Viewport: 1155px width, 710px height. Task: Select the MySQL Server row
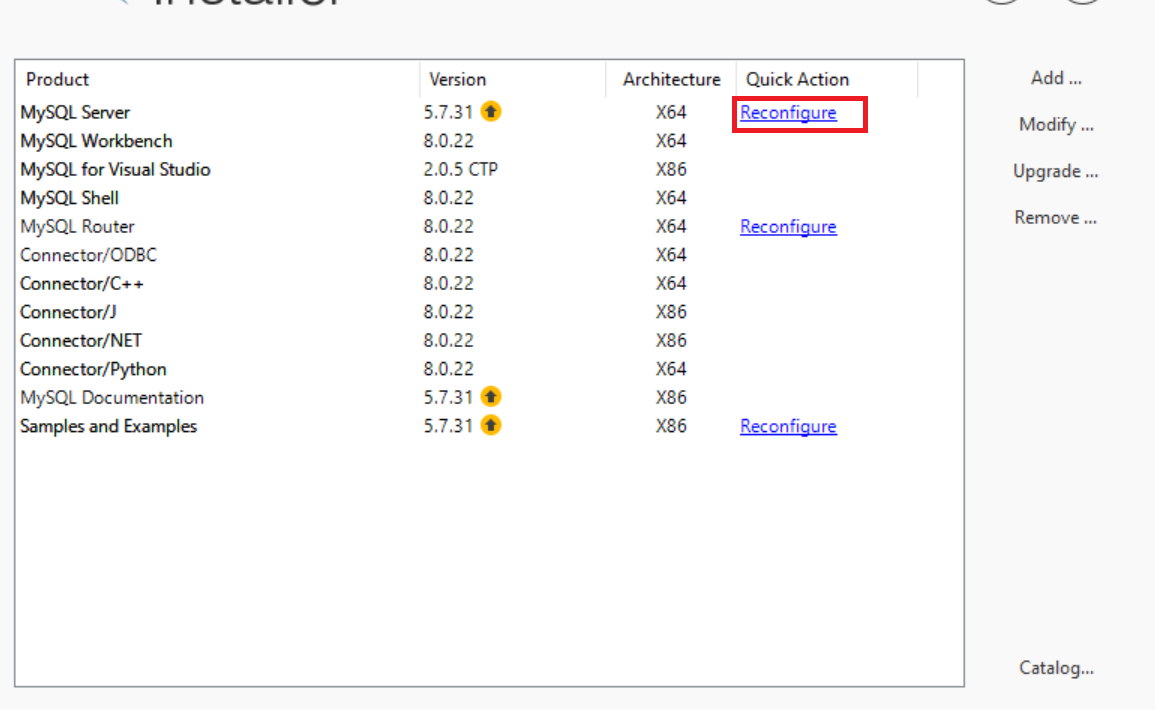(489, 112)
